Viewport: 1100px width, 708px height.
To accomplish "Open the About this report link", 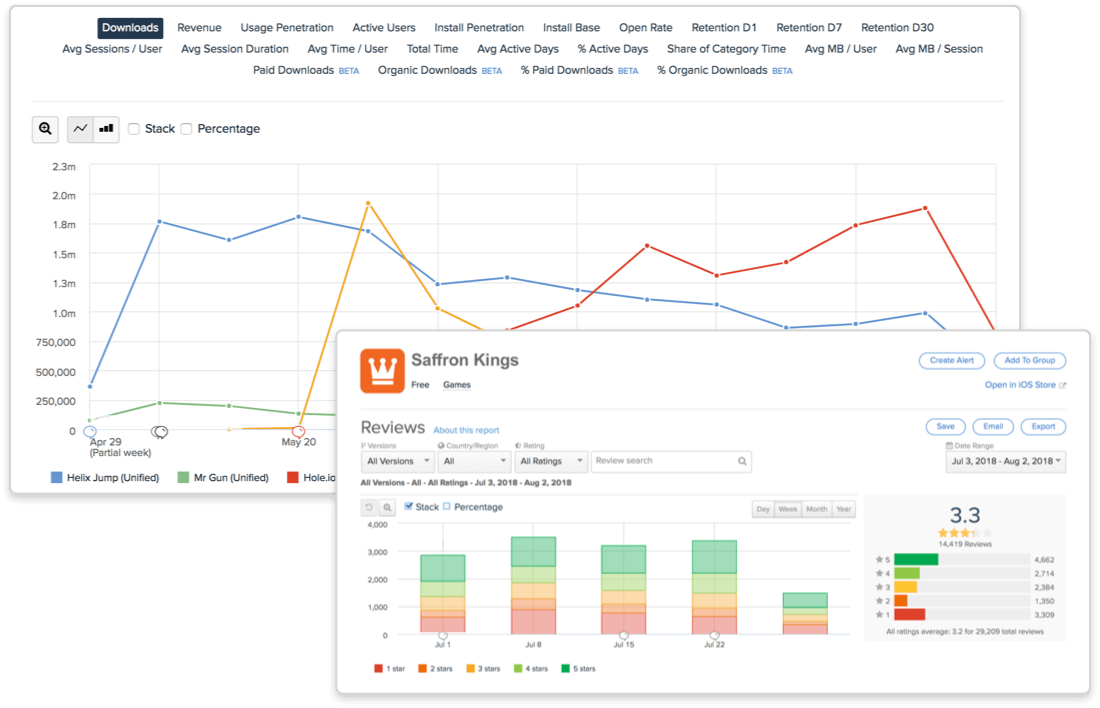I will [x=467, y=430].
